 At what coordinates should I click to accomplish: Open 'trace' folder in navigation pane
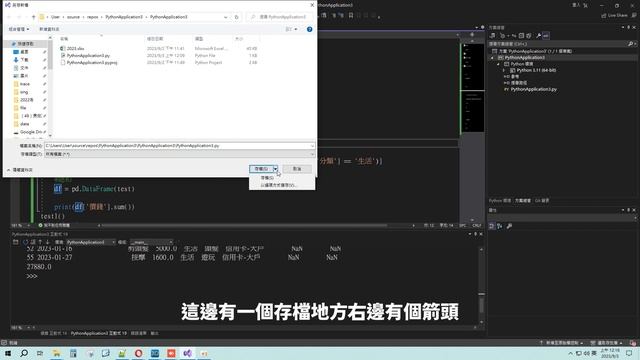pos(24,84)
